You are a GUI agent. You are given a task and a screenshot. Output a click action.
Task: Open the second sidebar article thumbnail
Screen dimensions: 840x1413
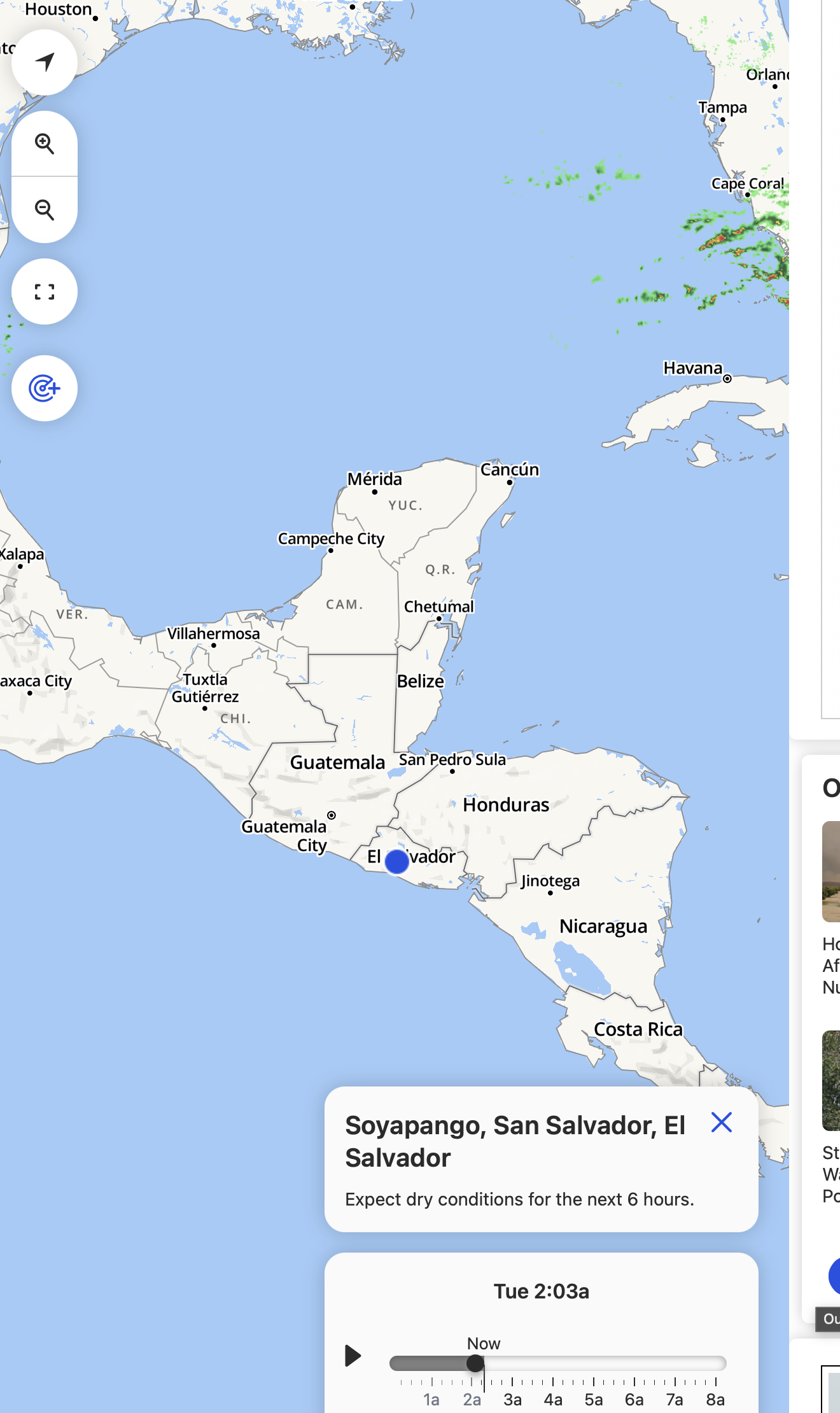831,1081
